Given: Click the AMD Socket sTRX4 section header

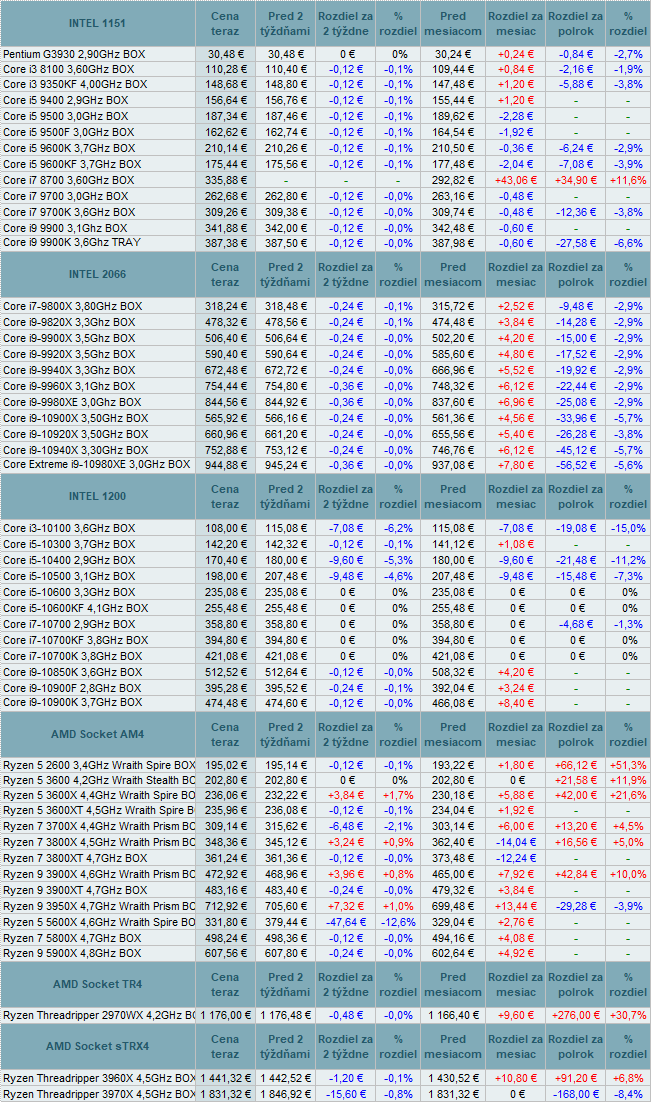Looking at the screenshot, I should pyautogui.click(x=97, y=1046).
